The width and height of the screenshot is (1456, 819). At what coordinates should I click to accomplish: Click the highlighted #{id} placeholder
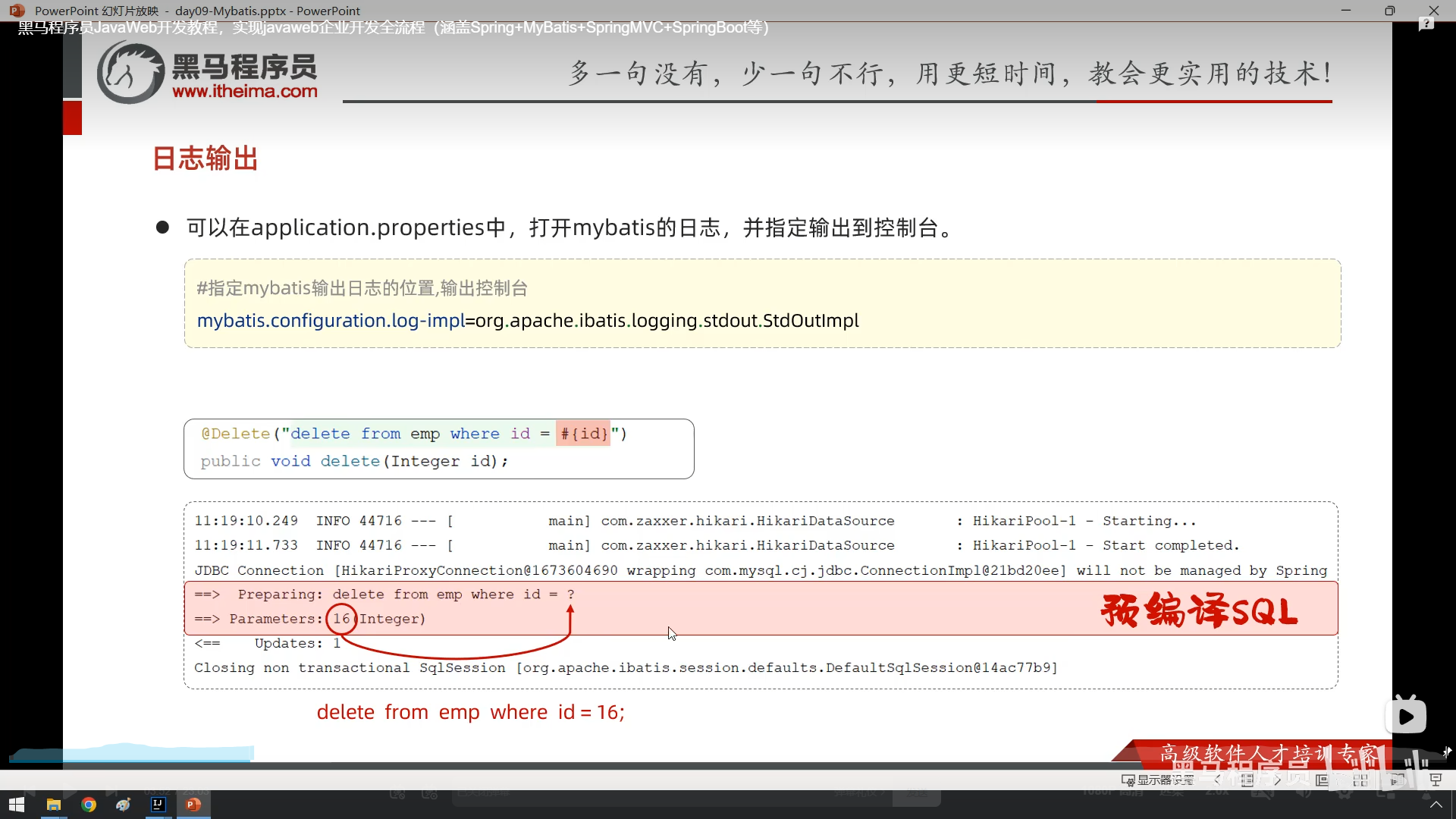coord(583,434)
